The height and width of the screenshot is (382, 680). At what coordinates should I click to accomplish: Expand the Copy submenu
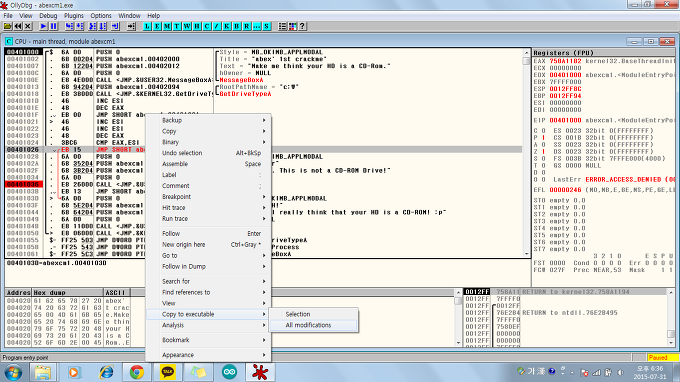(209, 131)
